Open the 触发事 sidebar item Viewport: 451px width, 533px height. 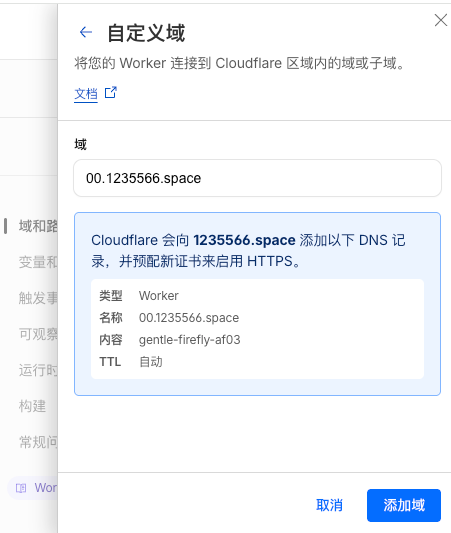point(38,298)
